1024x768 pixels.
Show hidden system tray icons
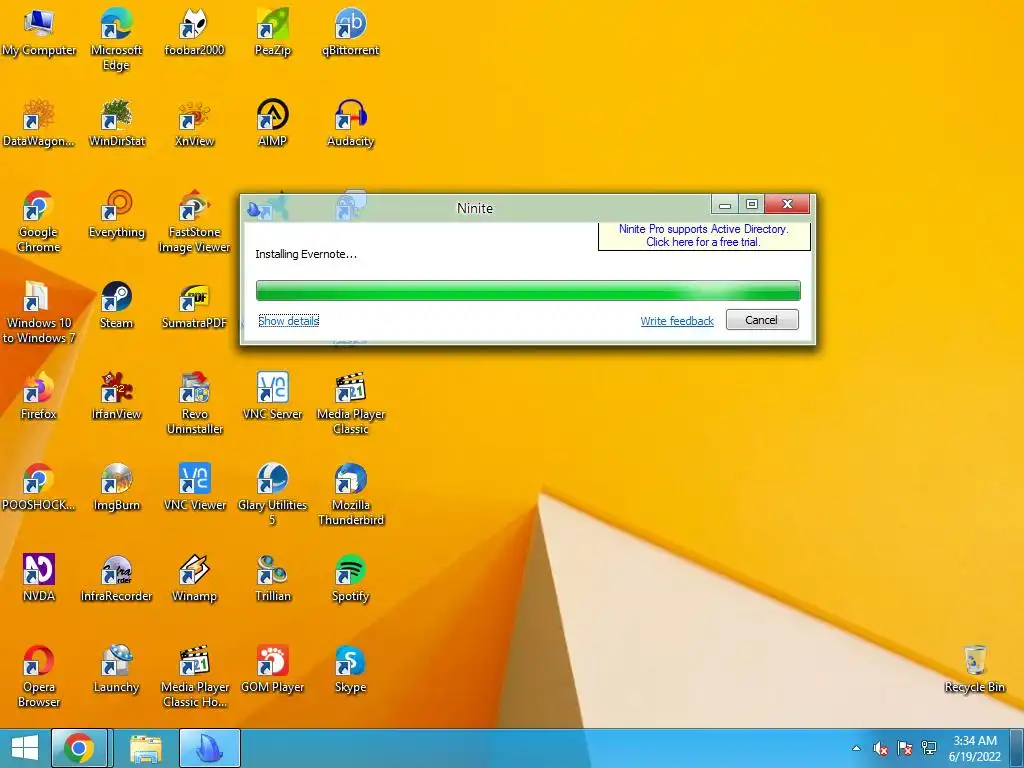point(856,748)
